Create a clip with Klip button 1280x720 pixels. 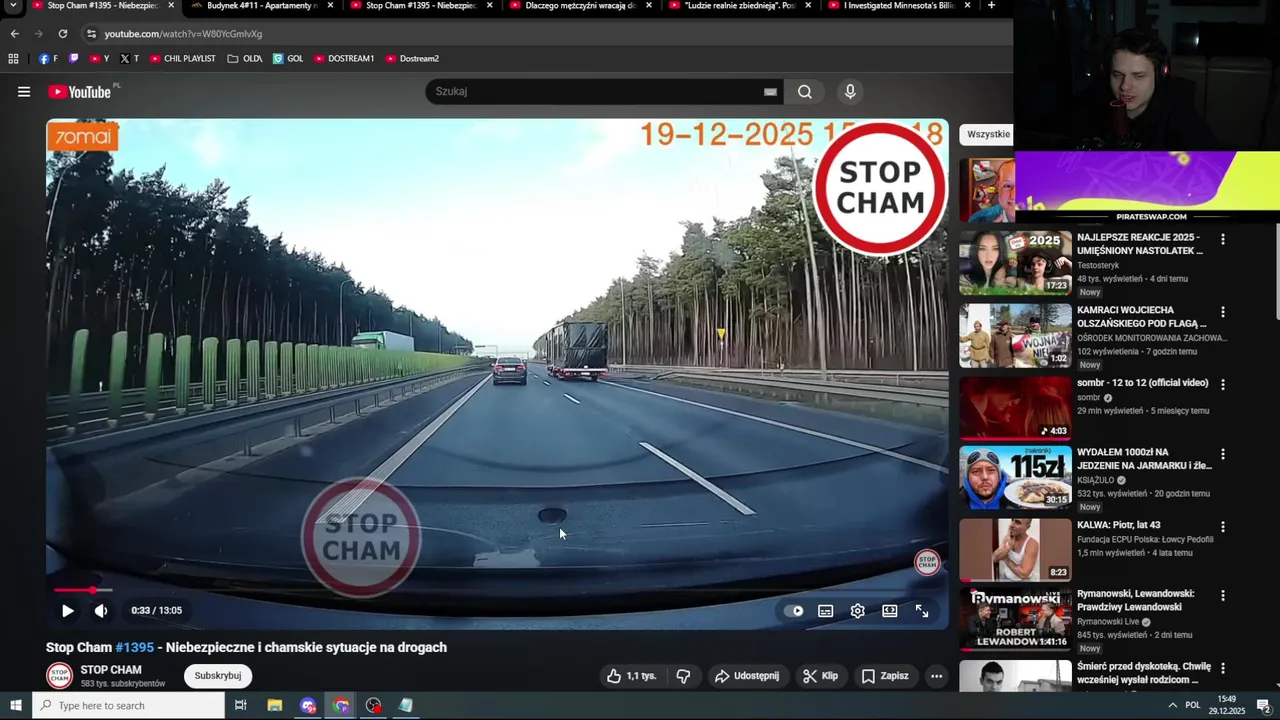[820, 676]
